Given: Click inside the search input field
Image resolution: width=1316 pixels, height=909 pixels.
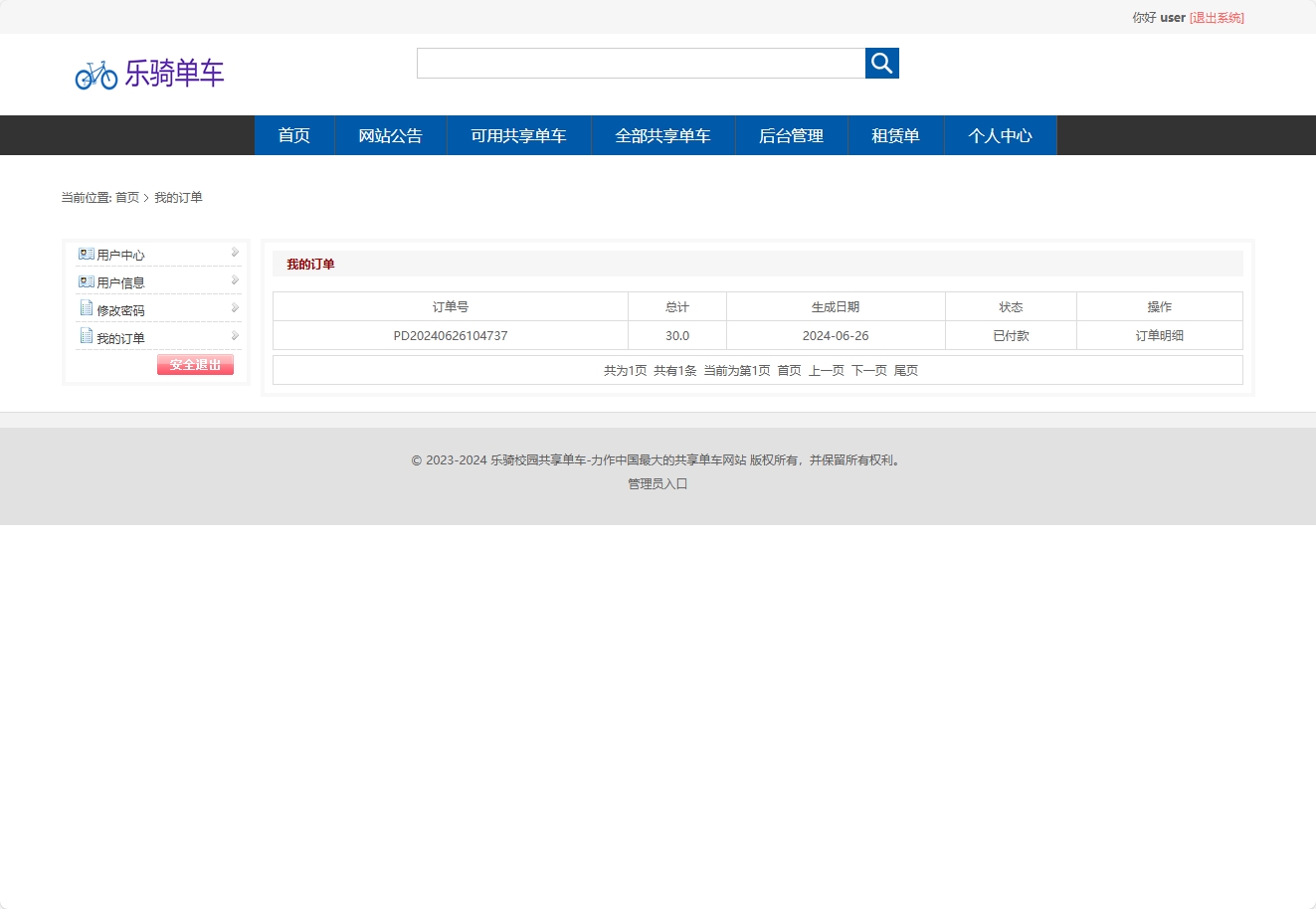Looking at the screenshot, I should [640, 62].
